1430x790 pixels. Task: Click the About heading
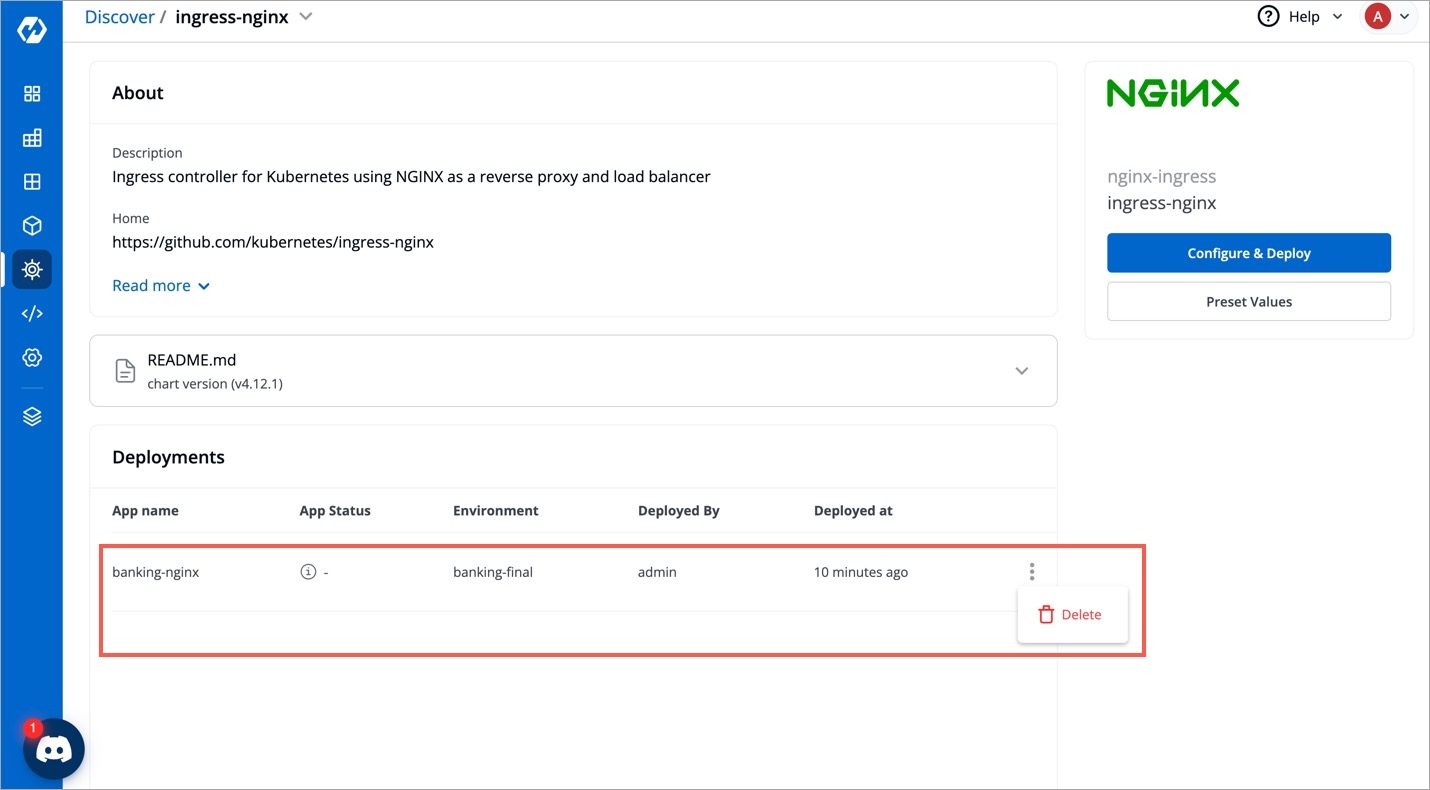coord(138,93)
